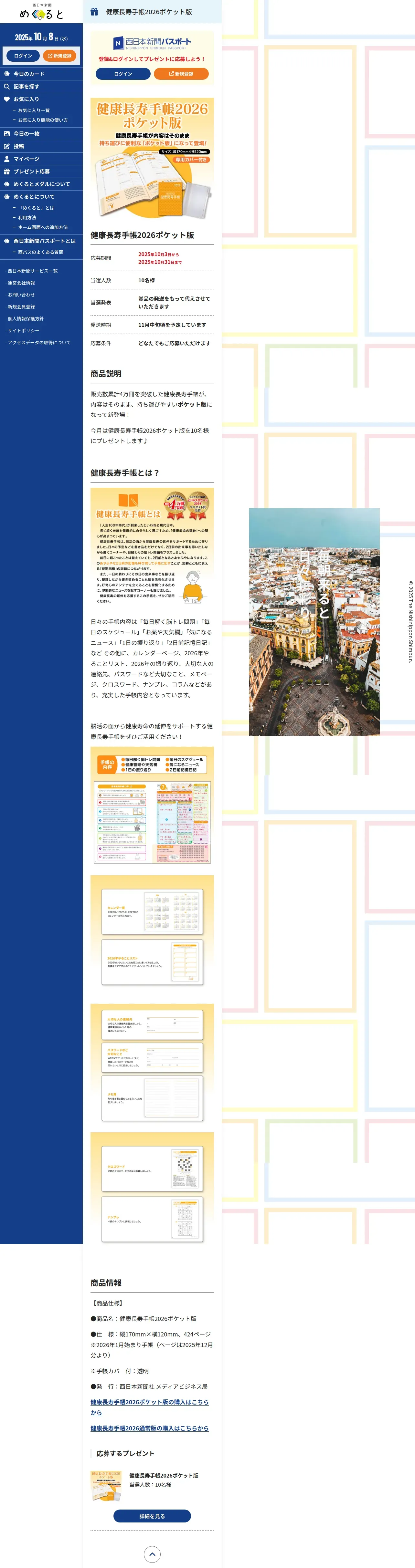The width and height of the screenshot is (415, 1568).
Task: Open お気に入り一覧 submenu link
Action: [34, 110]
